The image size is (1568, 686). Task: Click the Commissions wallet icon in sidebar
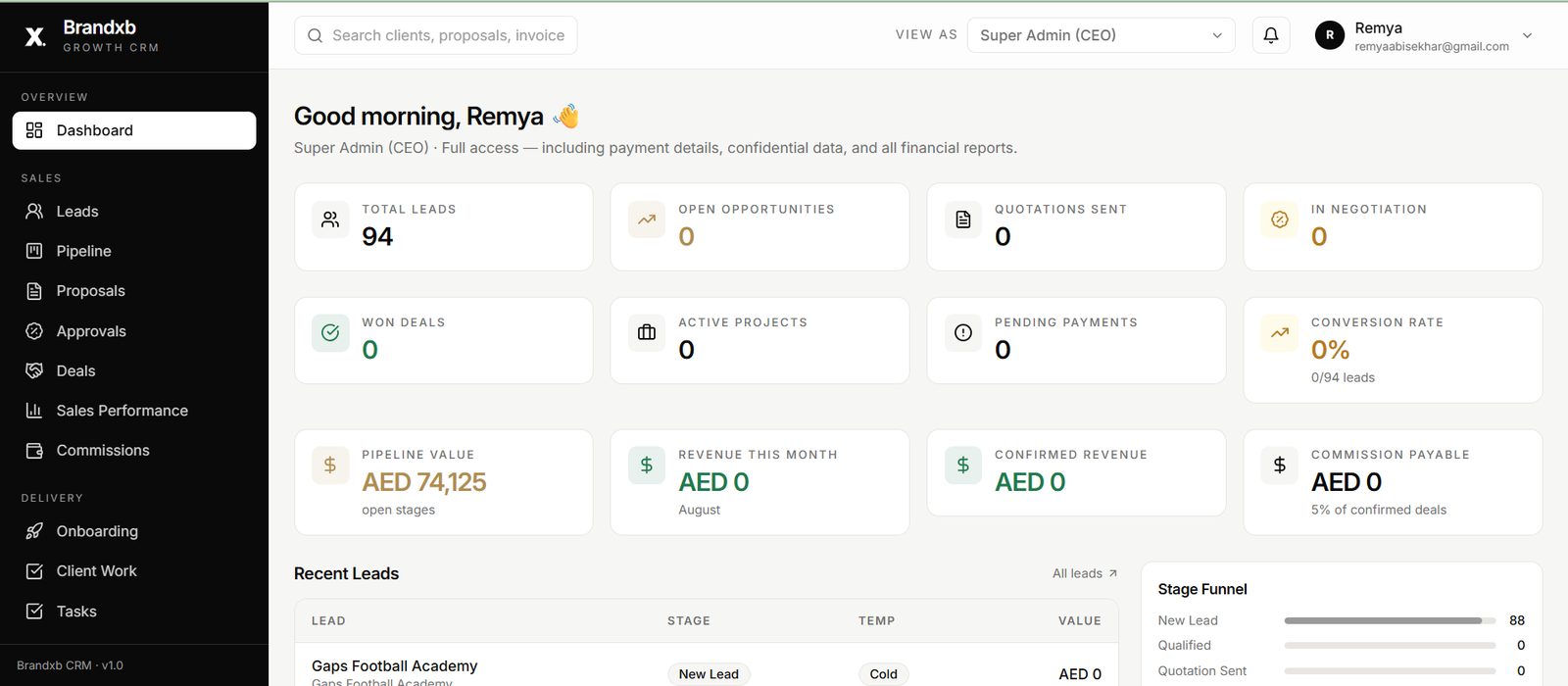pos(34,451)
